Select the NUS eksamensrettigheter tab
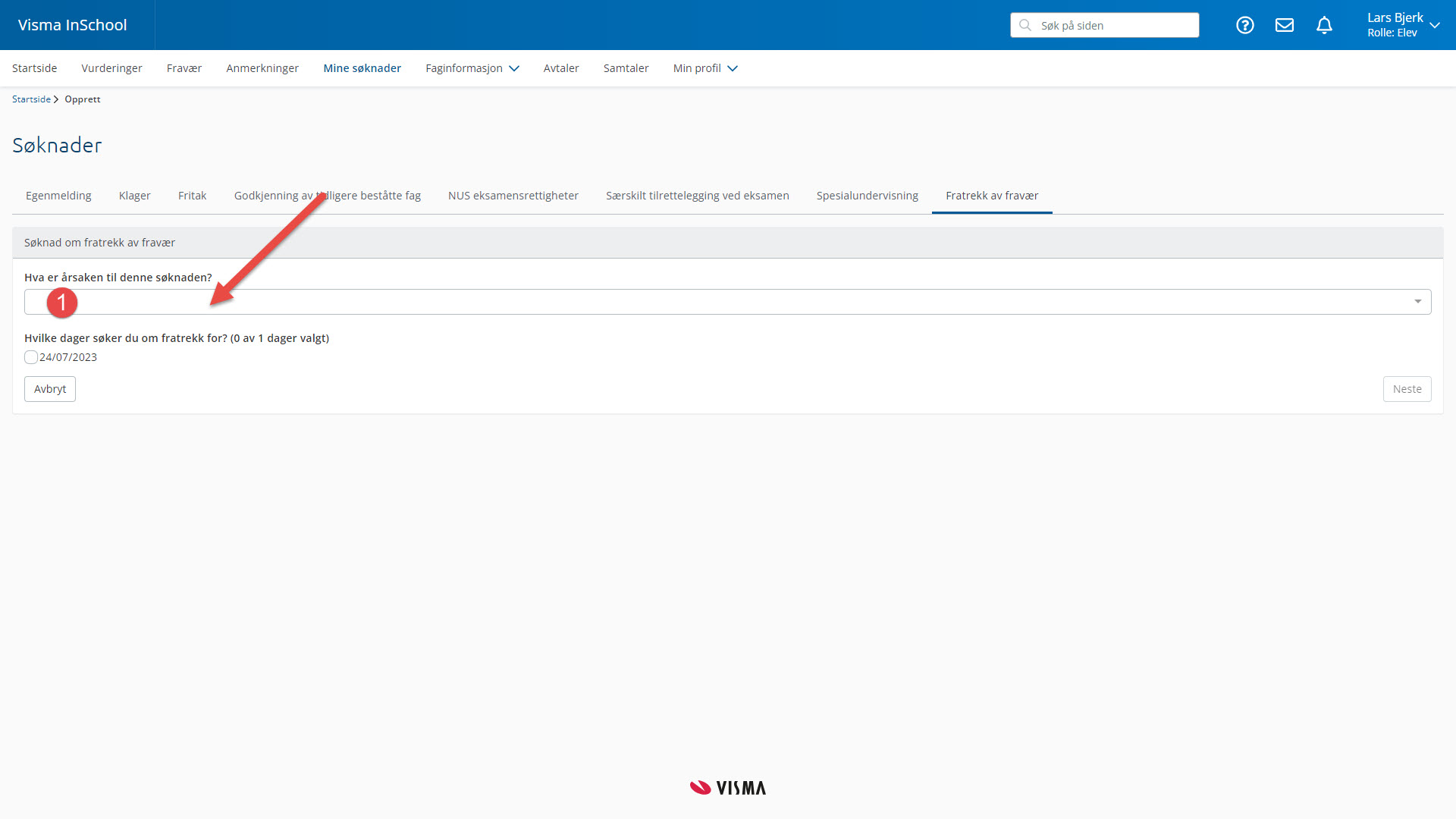The image size is (1456, 819). [x=513, y=196]
